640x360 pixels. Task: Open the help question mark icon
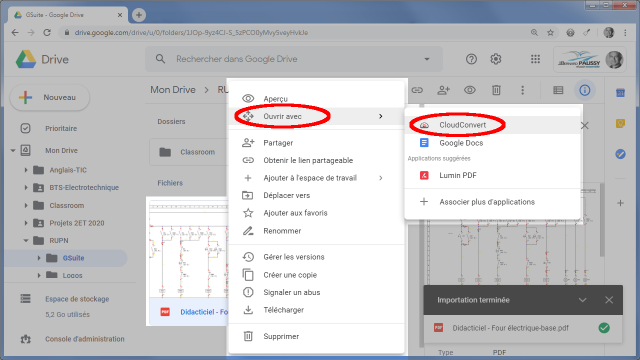tap(471, 59)
